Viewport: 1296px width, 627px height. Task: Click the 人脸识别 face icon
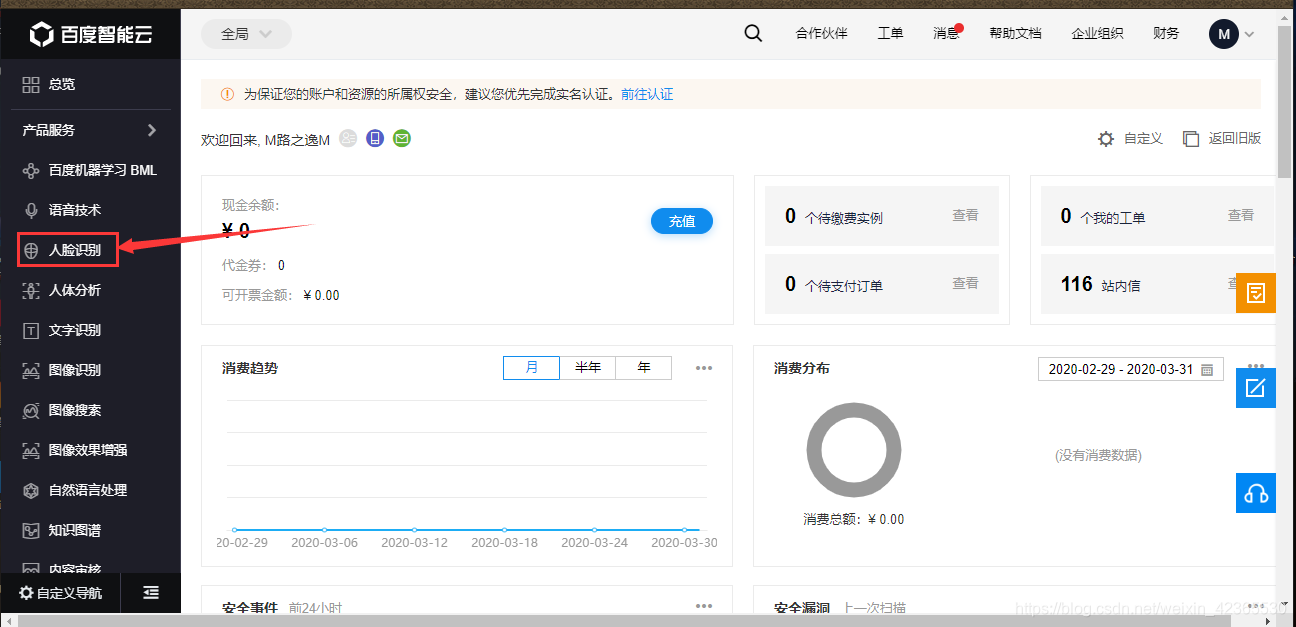coord(31,250)
